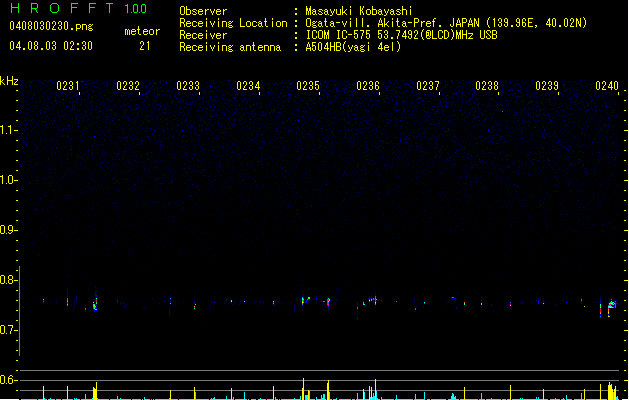
Task: Click the kHz axis unit label
Action: pos(9,81)
